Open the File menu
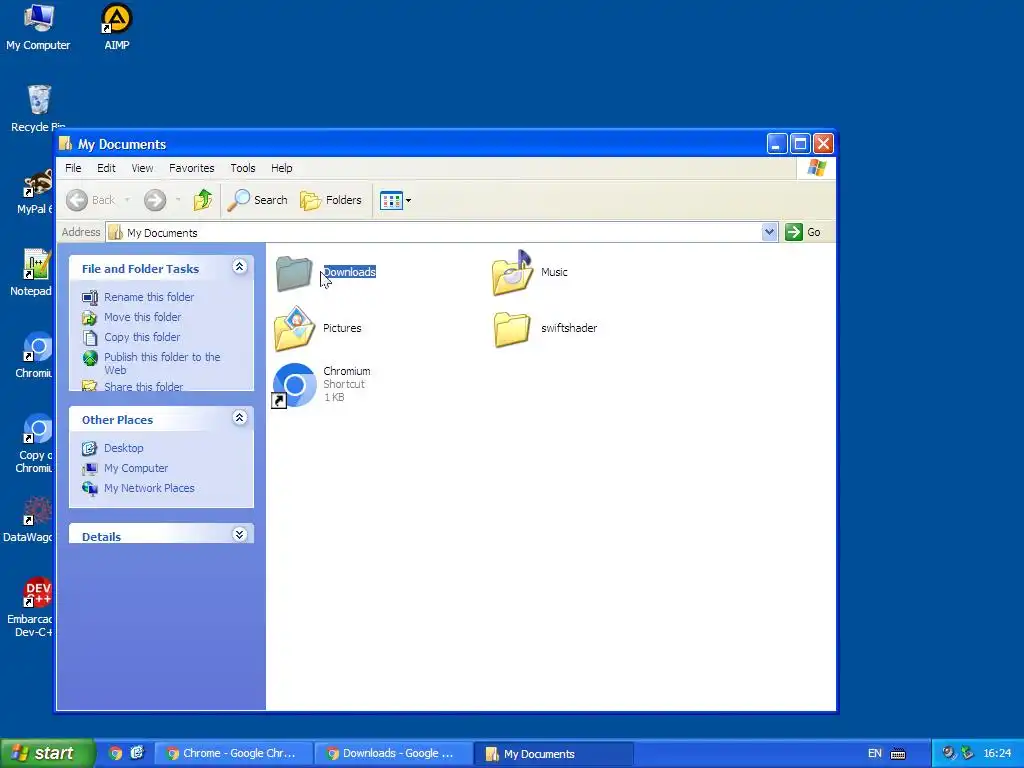The height and width of the screenshot is (768, 1024). point(73,168)
